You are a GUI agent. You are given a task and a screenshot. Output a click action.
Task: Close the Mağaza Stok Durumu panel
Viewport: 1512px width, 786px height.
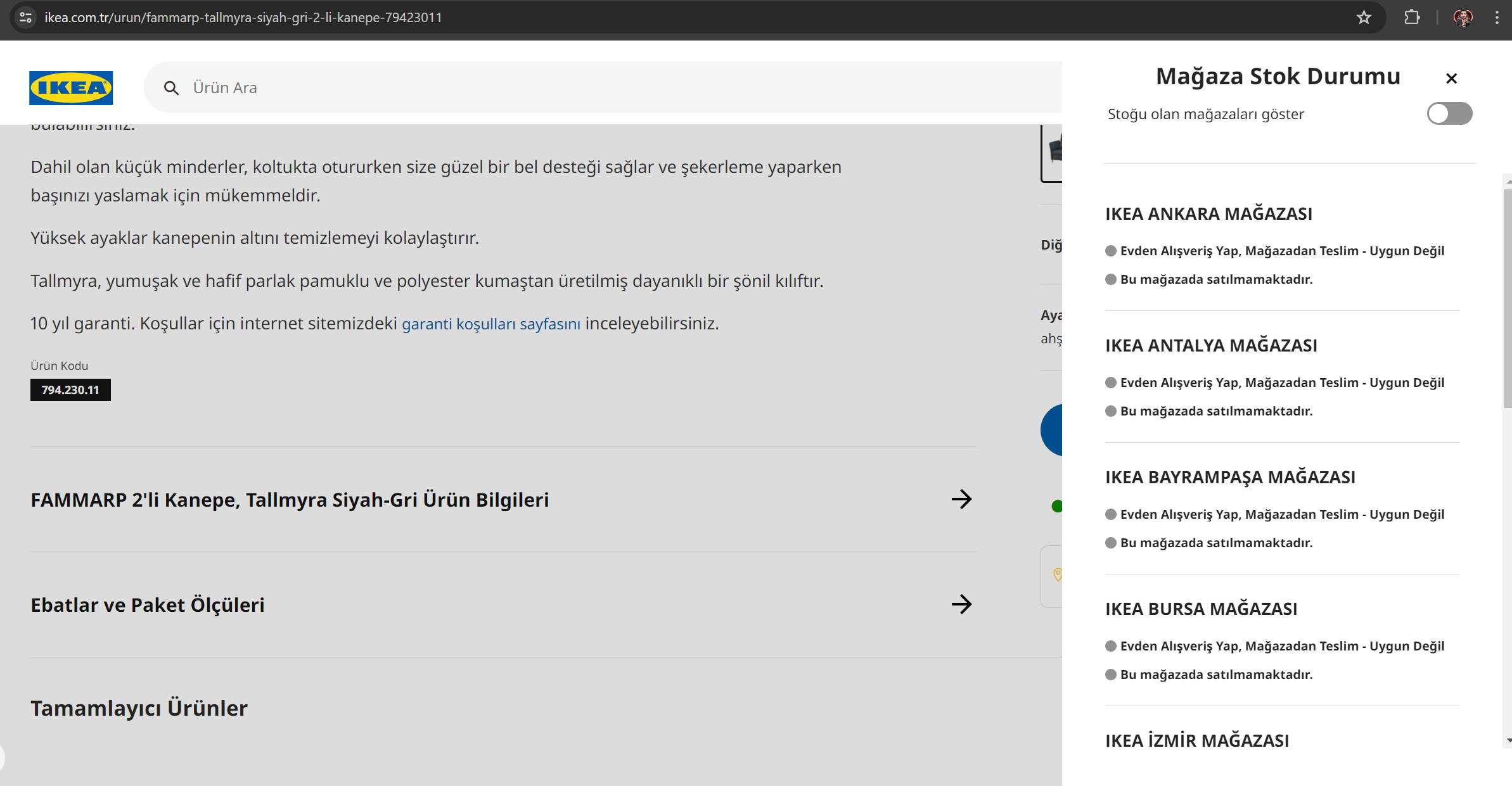tap(1451, 78)
